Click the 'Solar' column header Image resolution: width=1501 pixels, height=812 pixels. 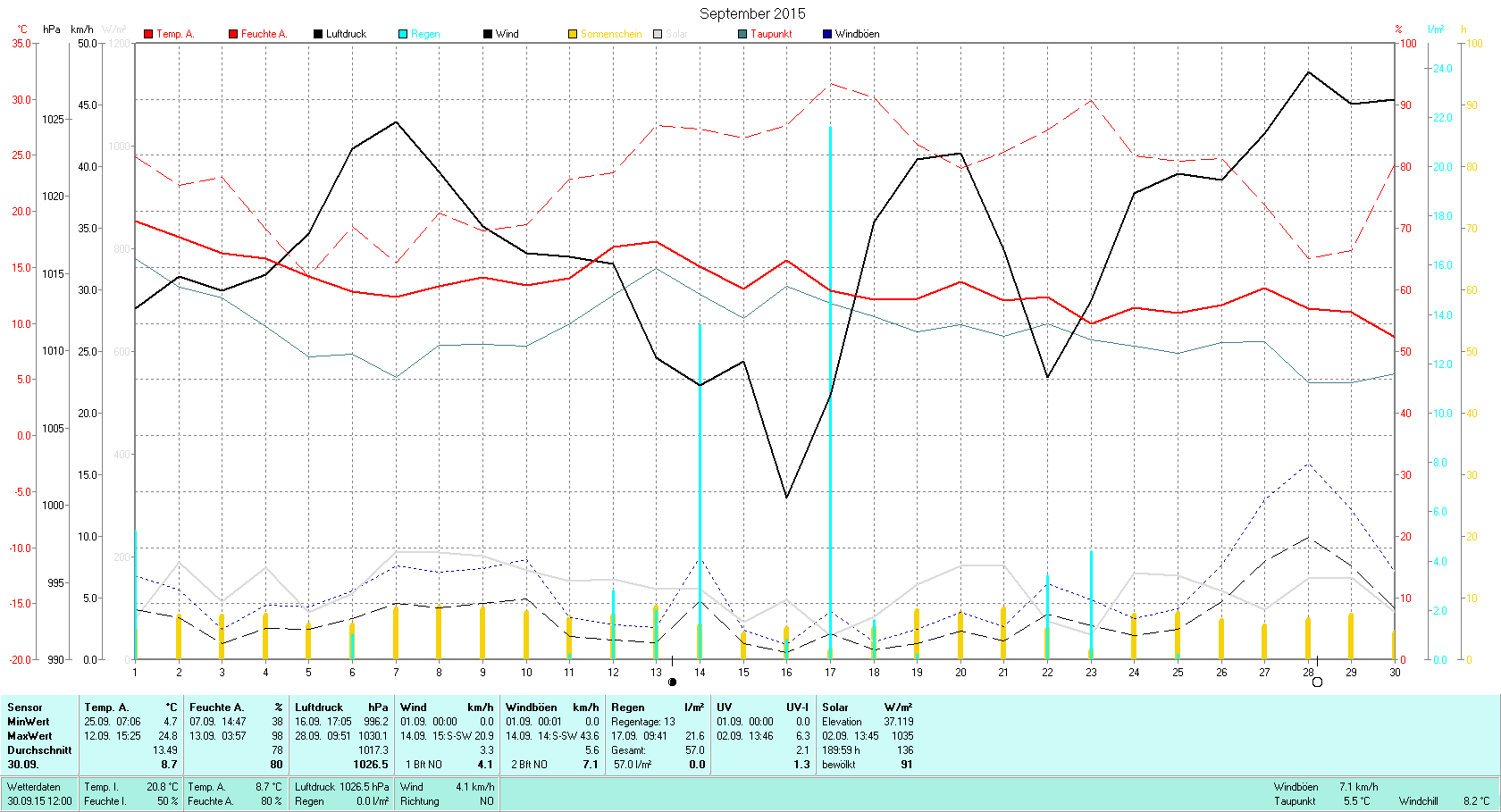tap(835, 707)
